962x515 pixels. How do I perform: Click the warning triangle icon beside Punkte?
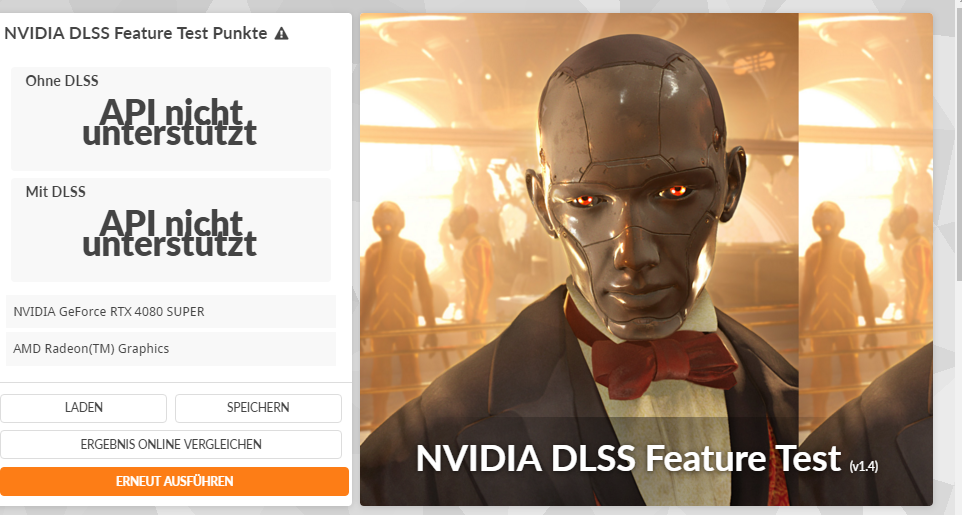tap(281, 34)
